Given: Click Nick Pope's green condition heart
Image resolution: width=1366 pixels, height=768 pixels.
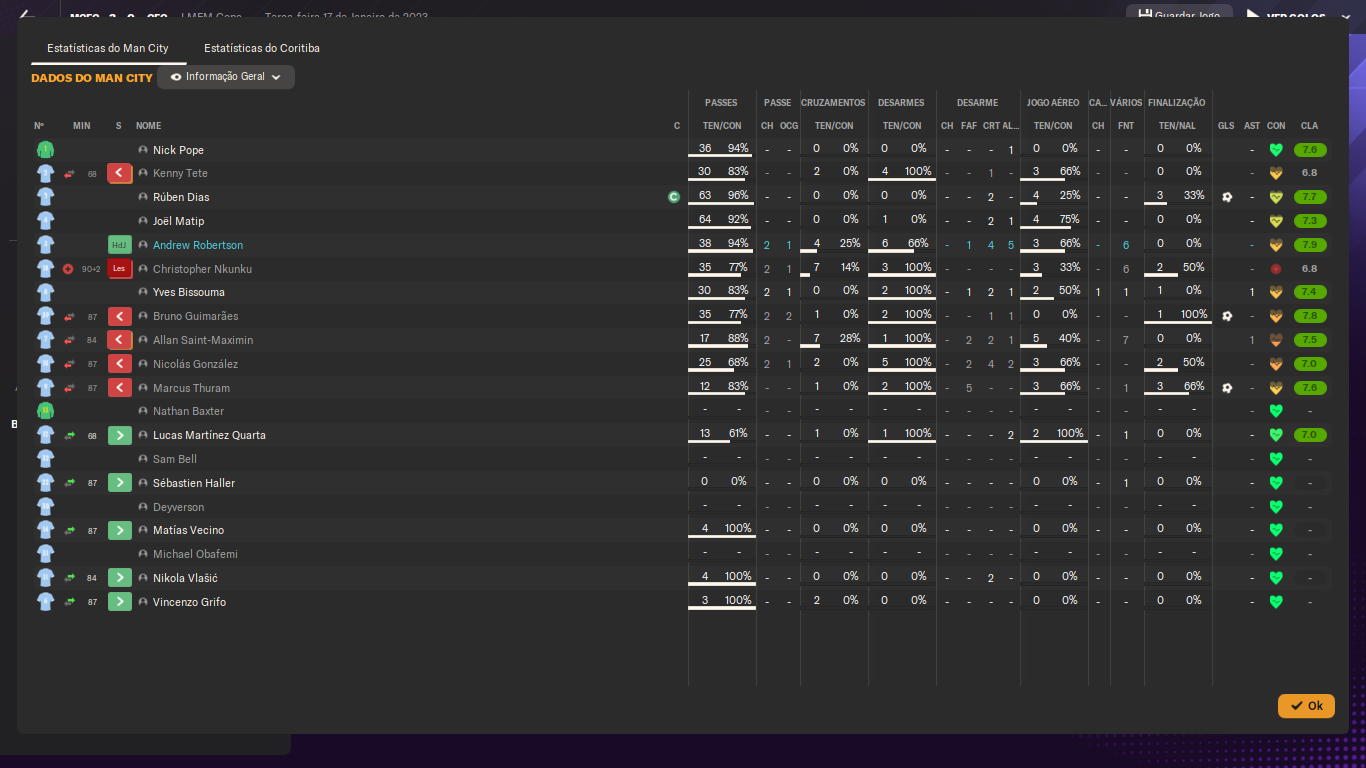Looking at the screenshot, I should coord(1275,150).
